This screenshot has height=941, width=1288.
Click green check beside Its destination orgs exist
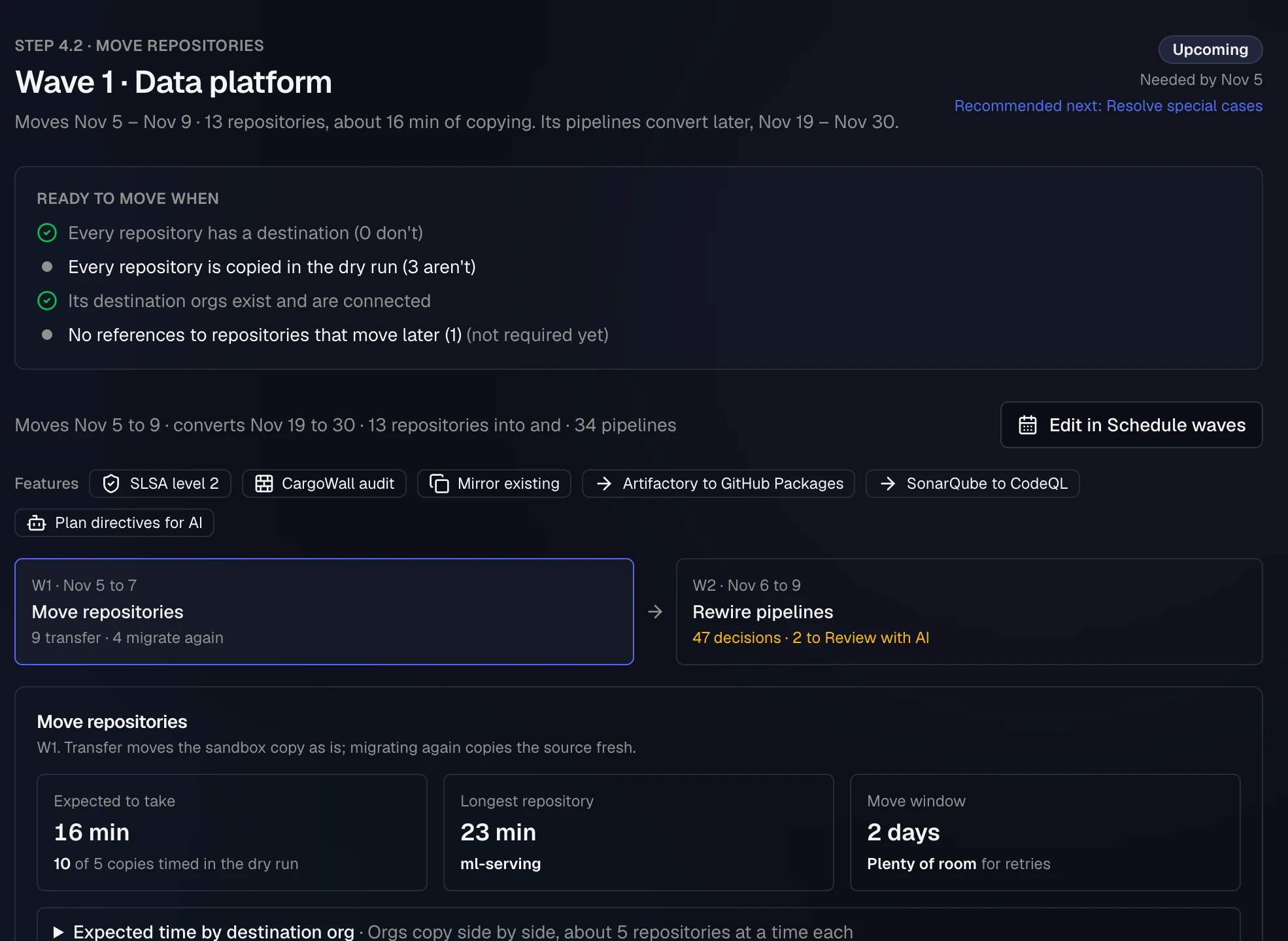(47, 301)
